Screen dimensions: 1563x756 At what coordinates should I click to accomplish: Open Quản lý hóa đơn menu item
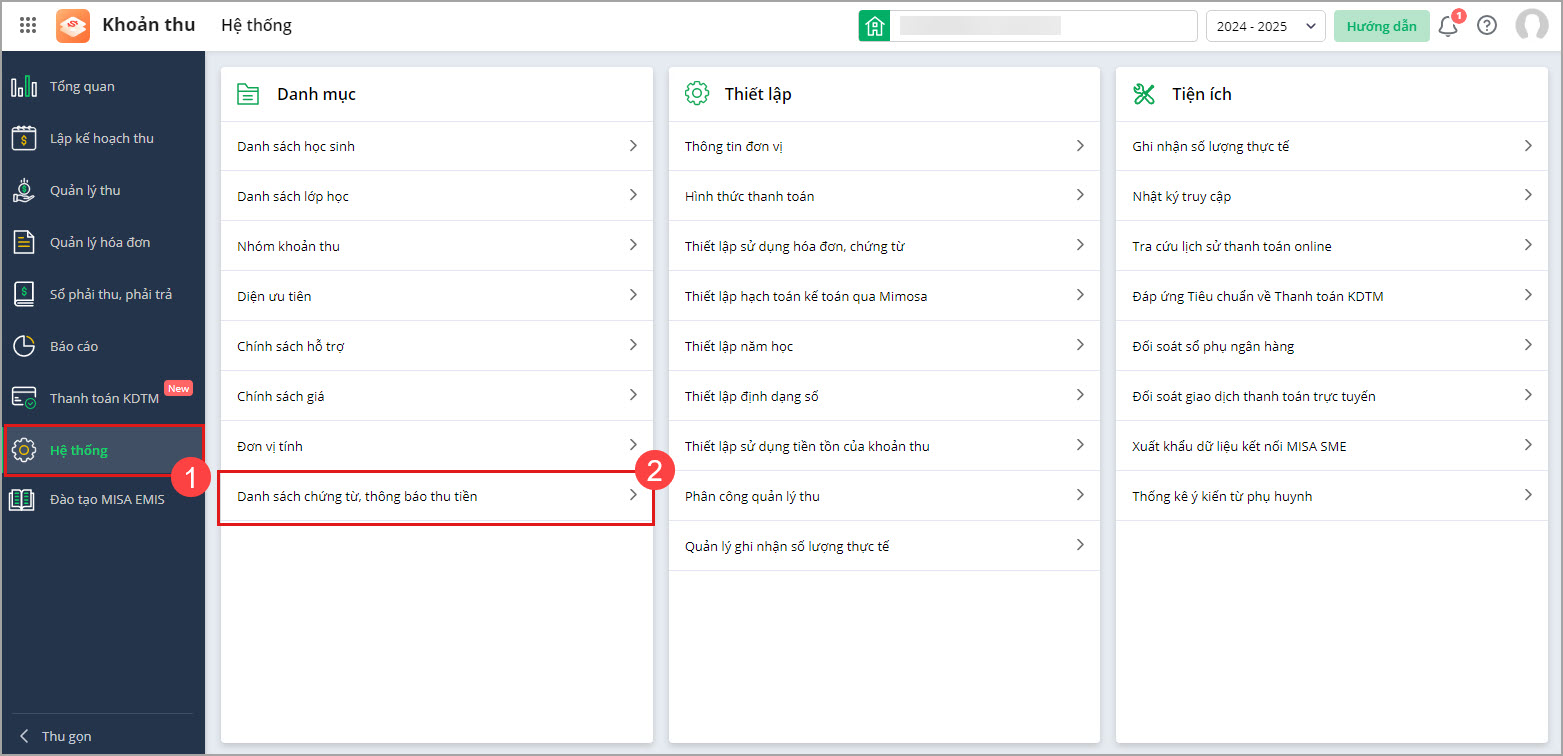(103, 243)
